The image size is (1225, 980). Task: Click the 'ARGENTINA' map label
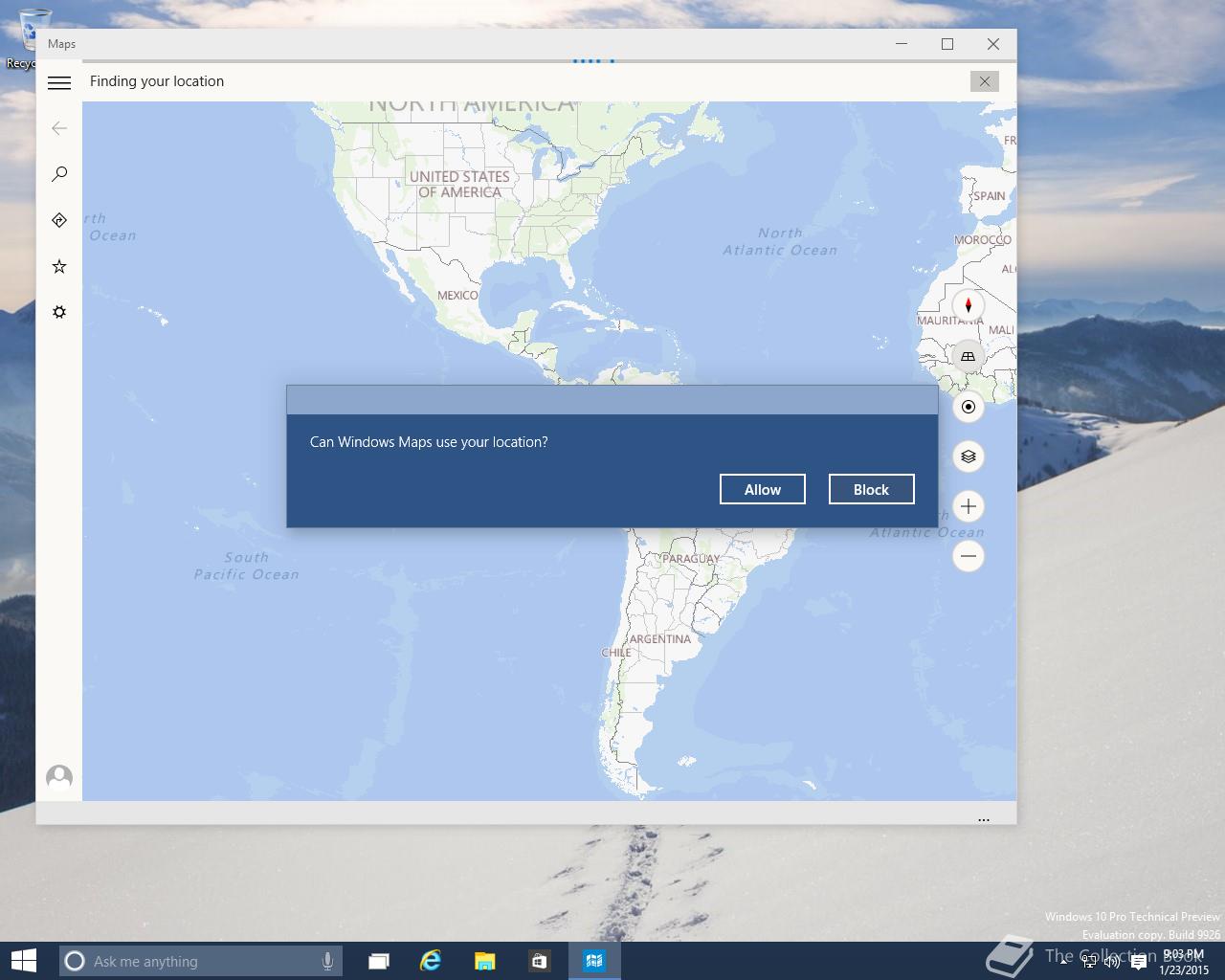point(659,638)
